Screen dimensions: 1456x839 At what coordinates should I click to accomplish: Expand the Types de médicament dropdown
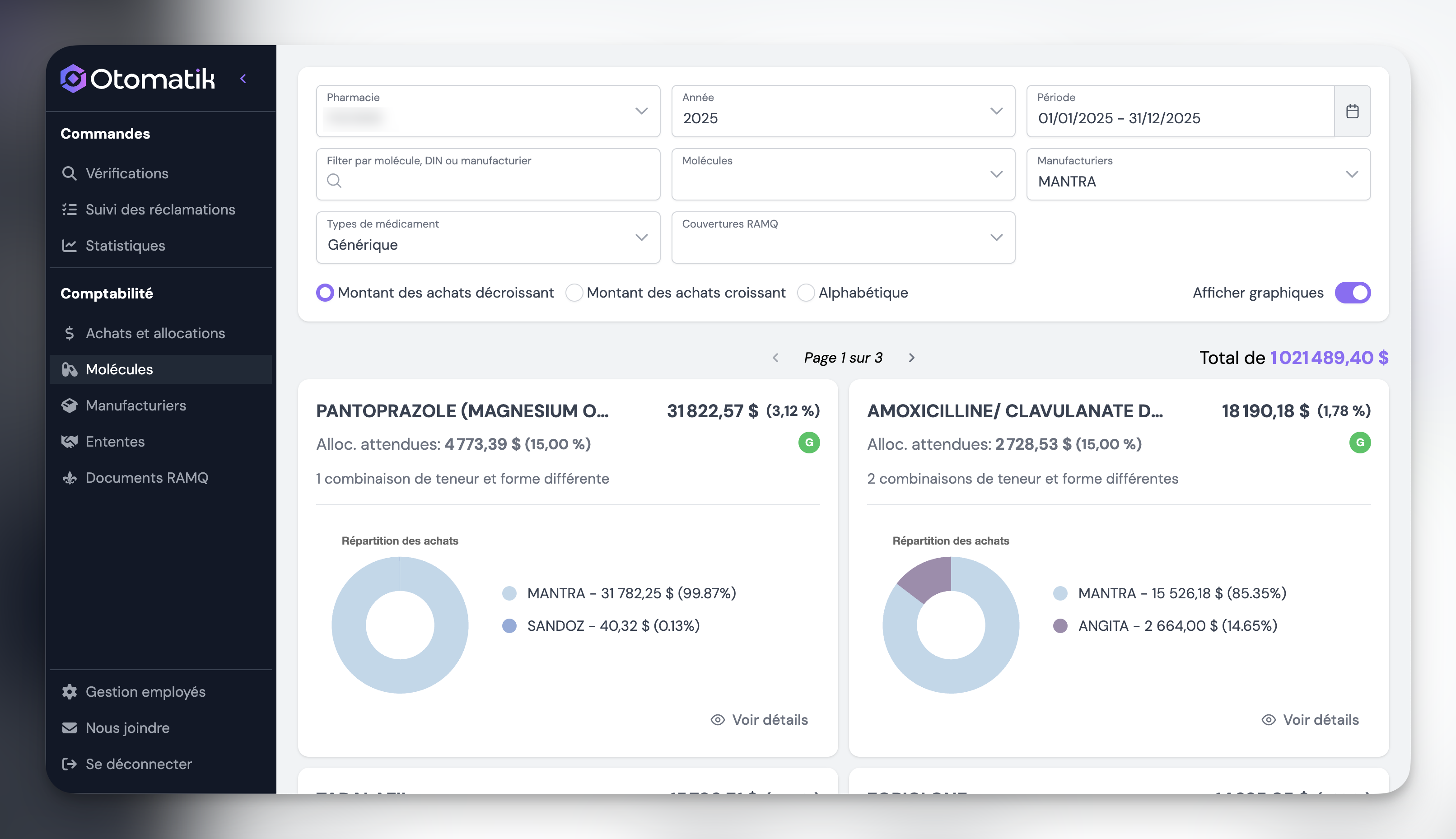pyautogui.click(x=487, y=238)
